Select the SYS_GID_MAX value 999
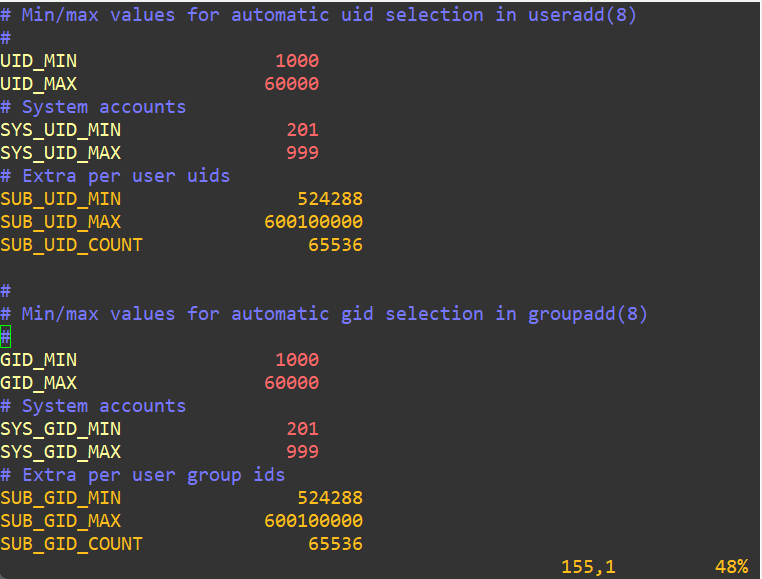The image size is (762, 579). [302, 452]
